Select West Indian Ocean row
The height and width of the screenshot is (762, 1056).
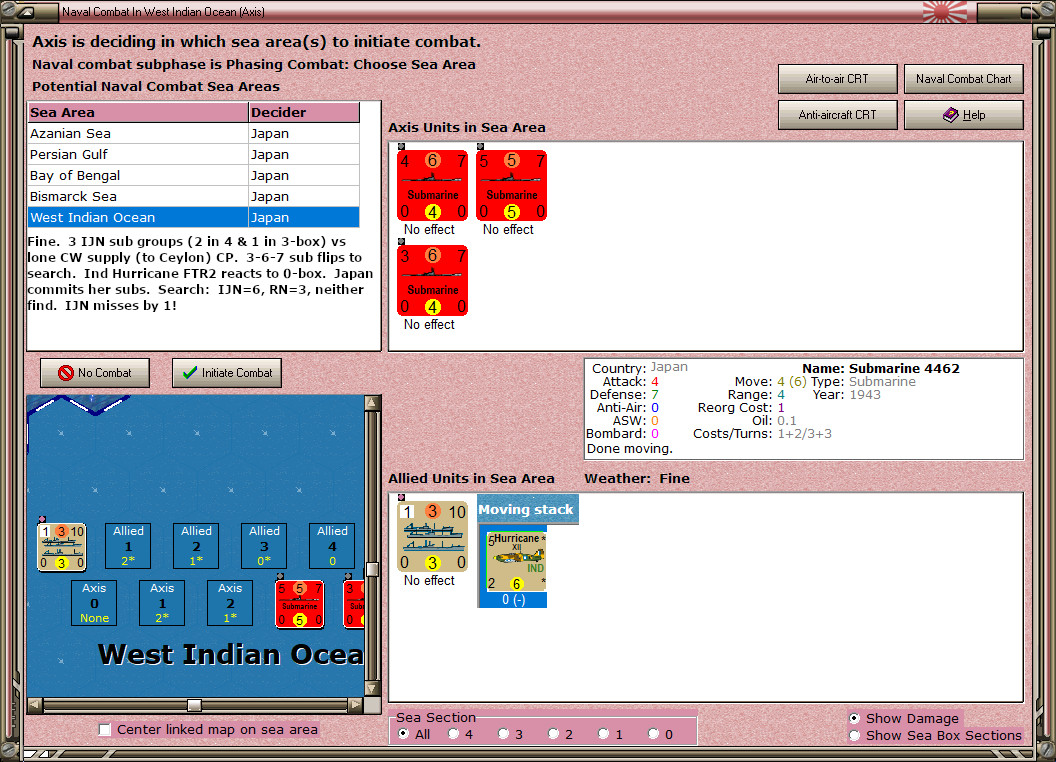193,217
